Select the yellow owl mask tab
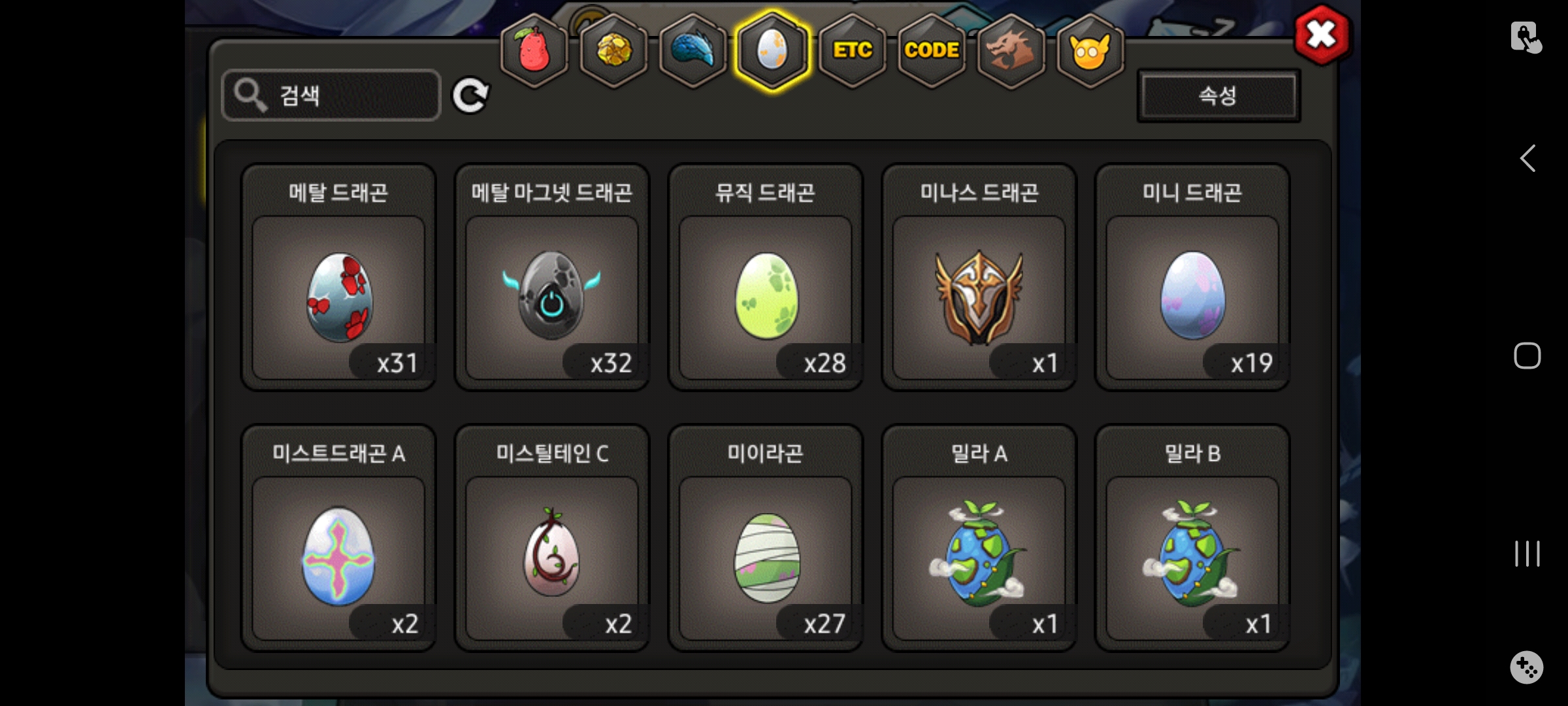 coord(1090,50)
